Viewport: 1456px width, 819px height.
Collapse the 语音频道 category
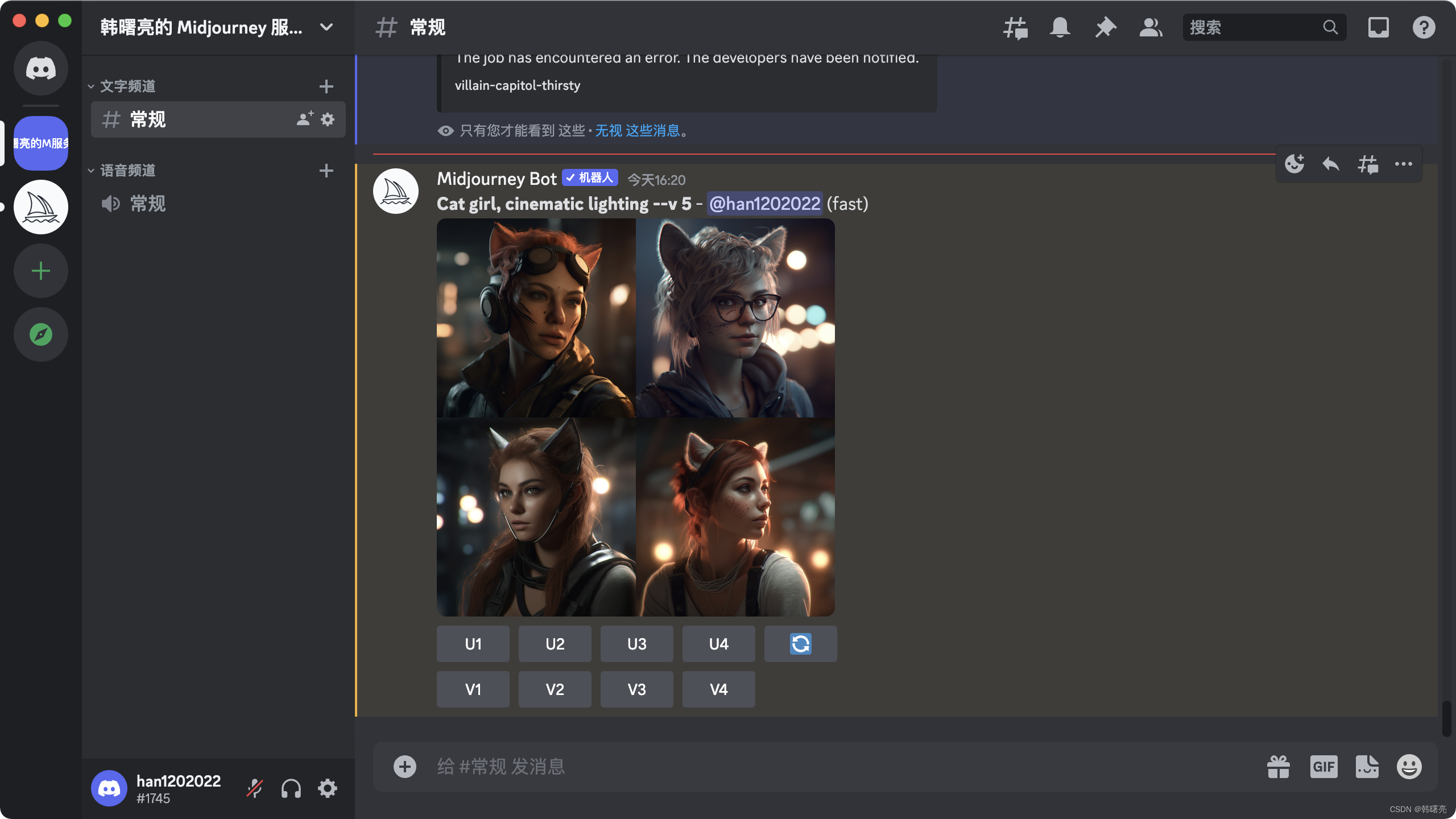[x=127, y=171]
